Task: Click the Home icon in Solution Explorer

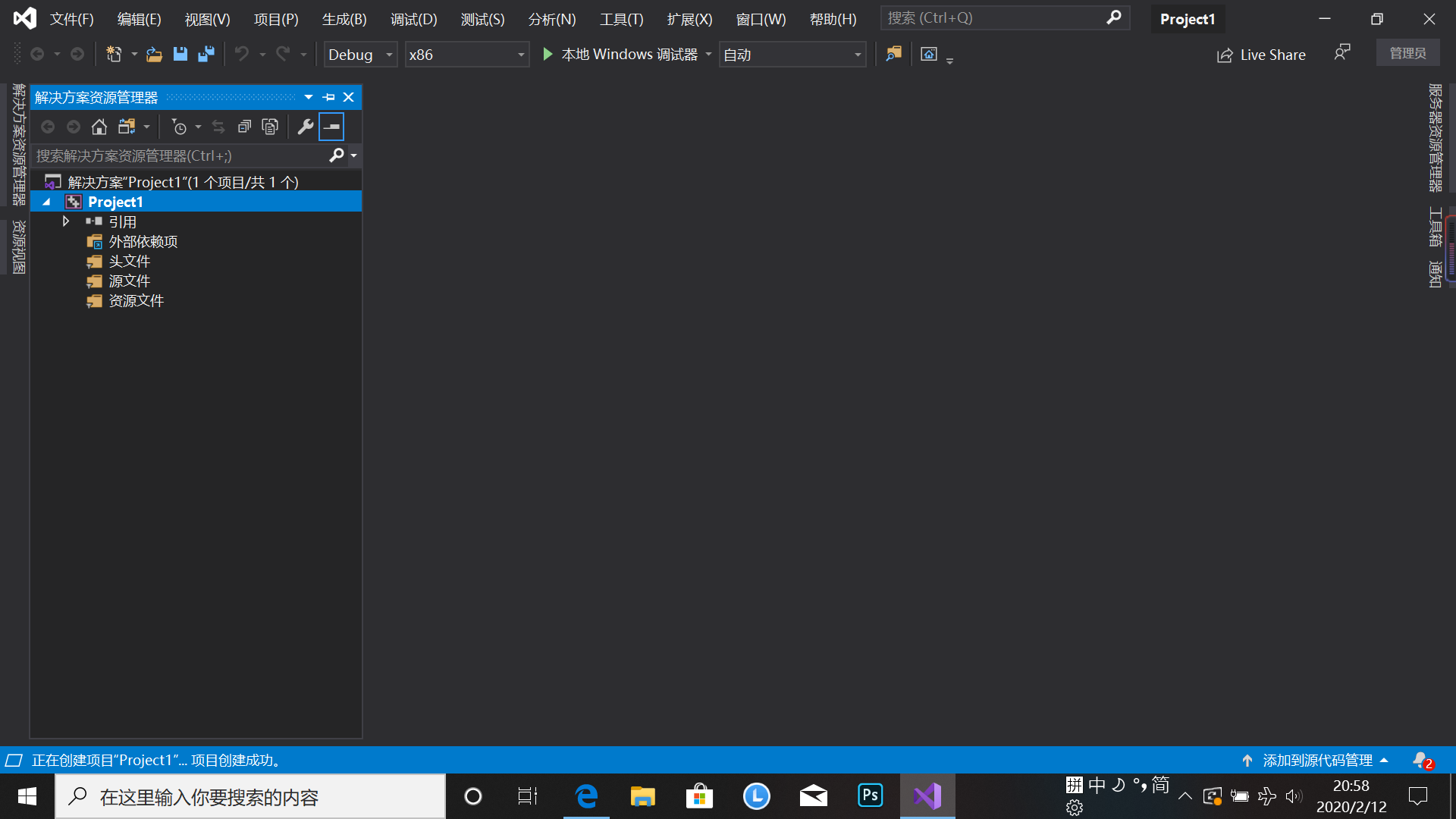Action: 99,127
